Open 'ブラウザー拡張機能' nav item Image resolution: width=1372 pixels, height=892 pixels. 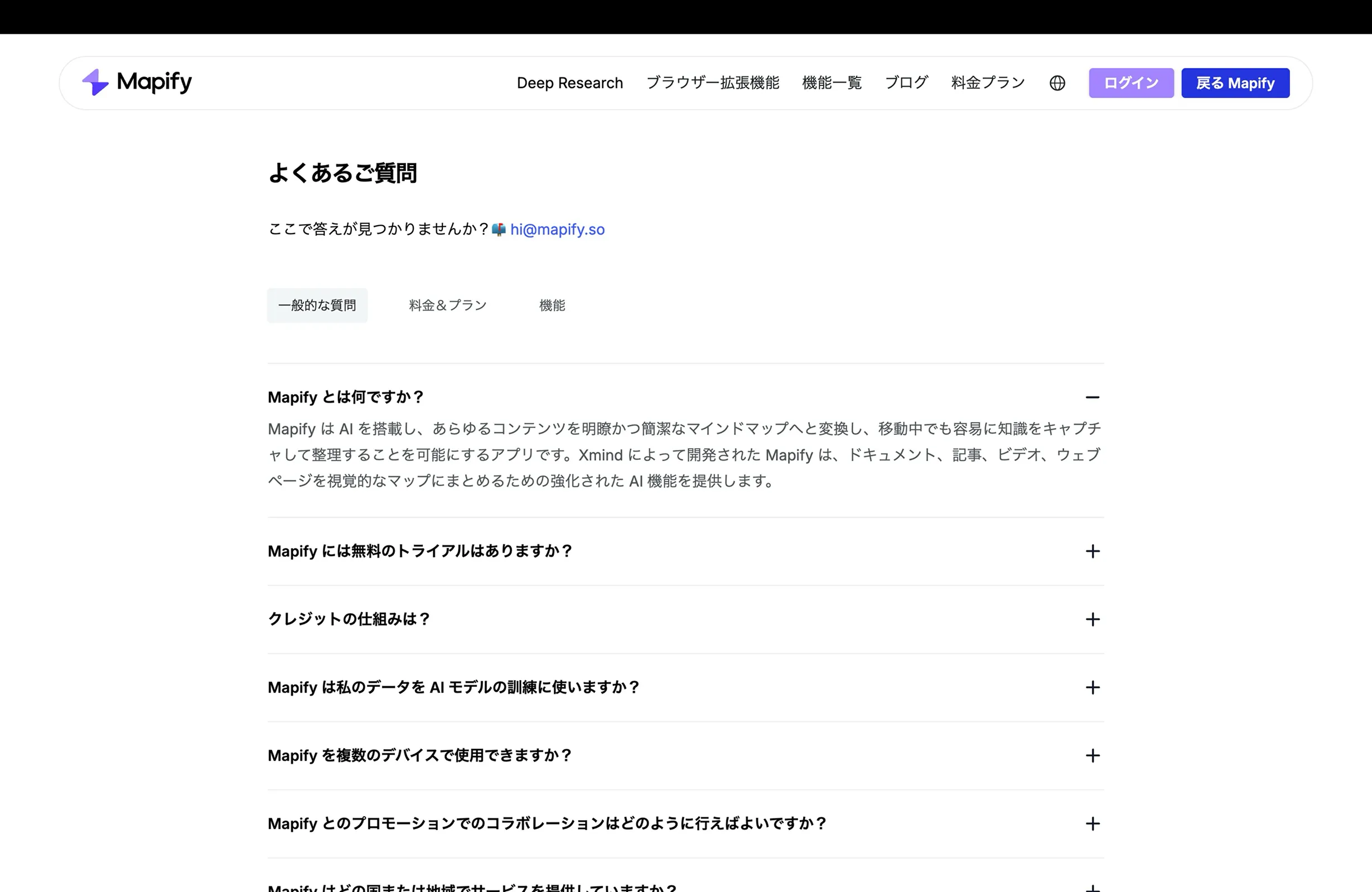coord(713,83)
